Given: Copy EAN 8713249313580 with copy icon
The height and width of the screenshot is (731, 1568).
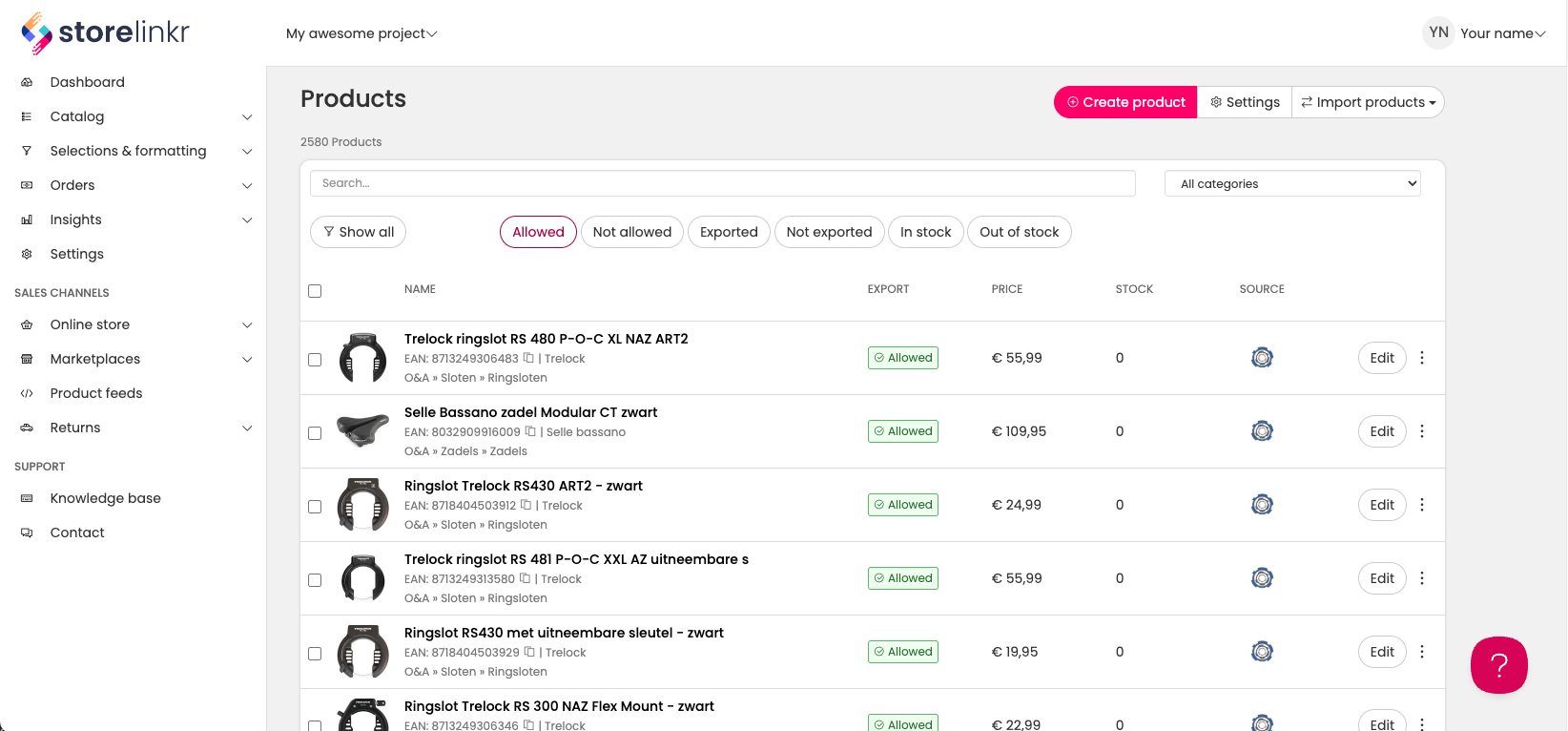Looking at the screenshot, I should (525, 578).
